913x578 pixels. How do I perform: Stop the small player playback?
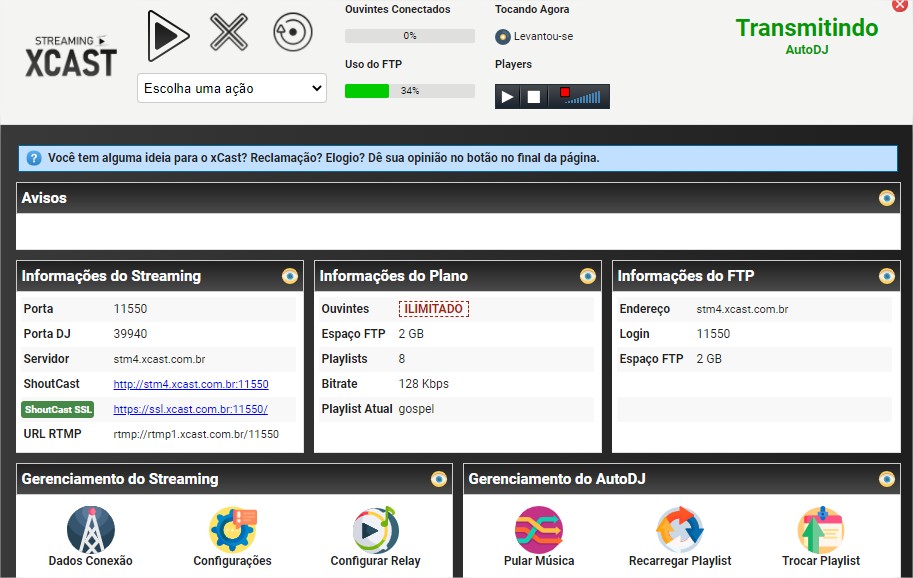pos(533,97)
